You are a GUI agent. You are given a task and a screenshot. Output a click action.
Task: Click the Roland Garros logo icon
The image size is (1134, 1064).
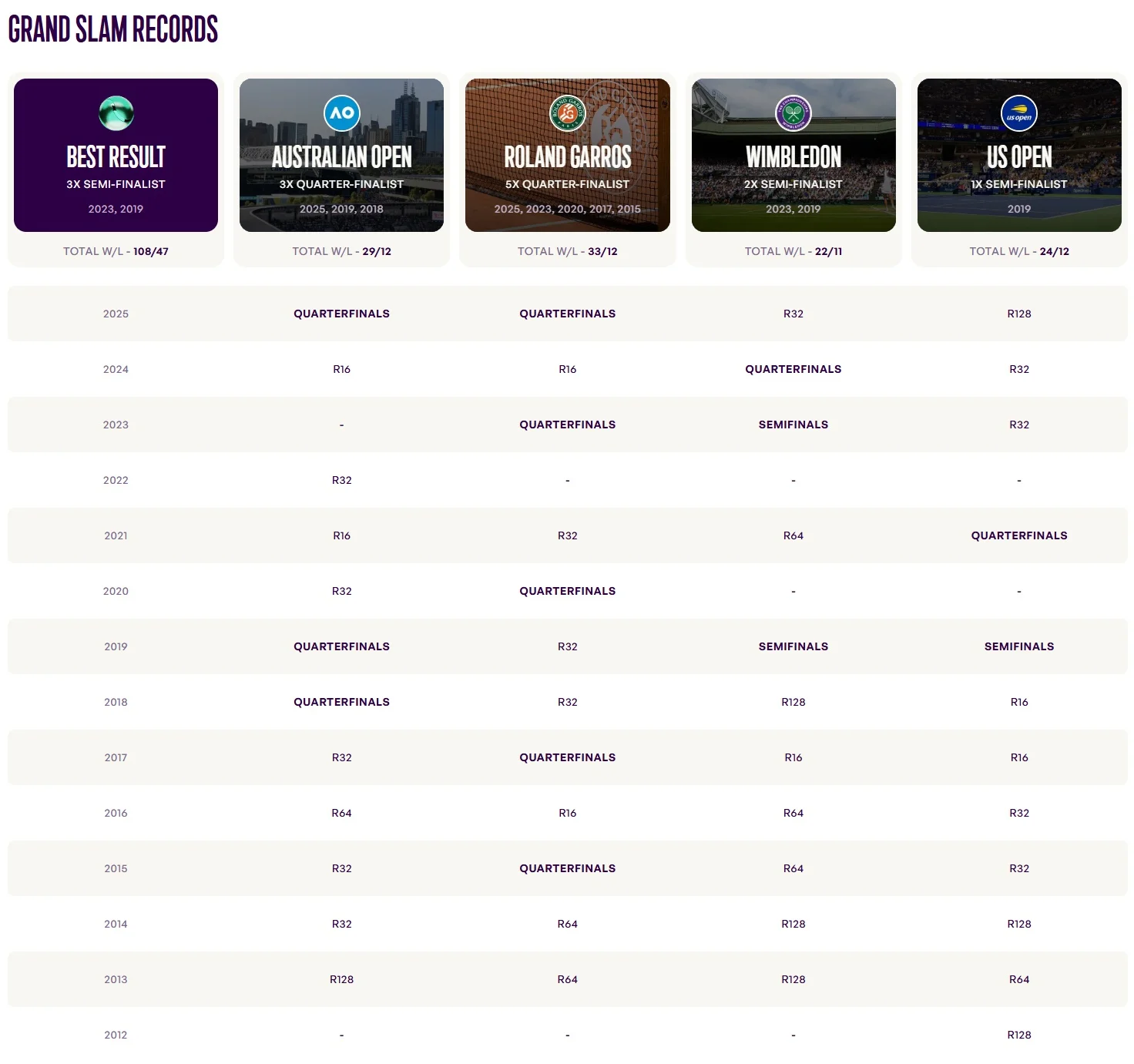pyautogui.click(x=567, y=113)
